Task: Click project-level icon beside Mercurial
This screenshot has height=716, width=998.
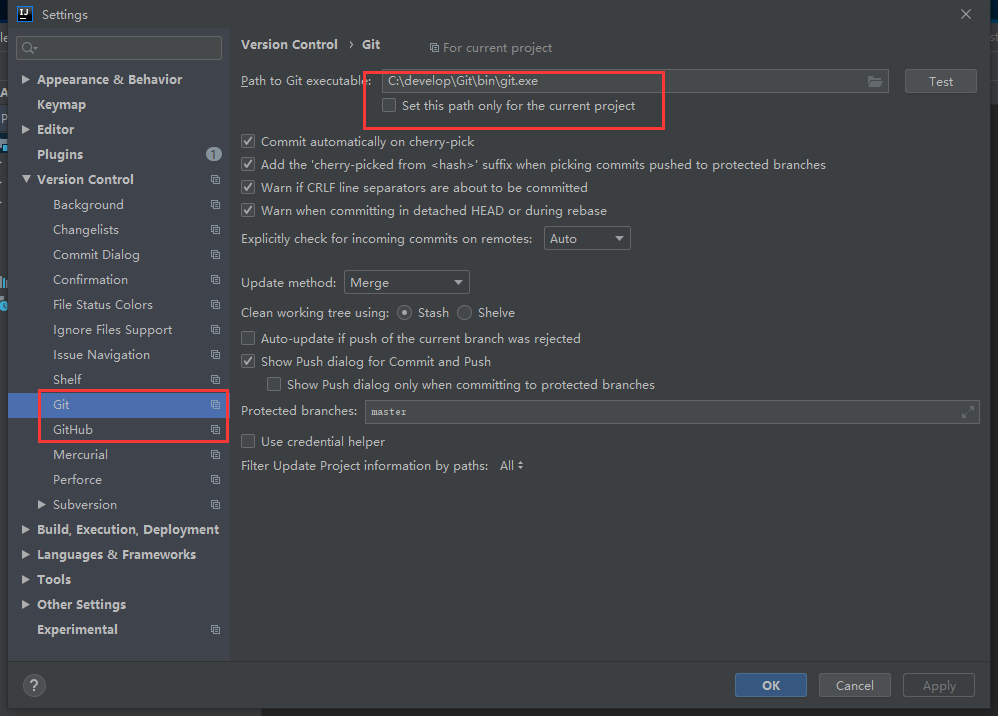Action: (216, 454)
